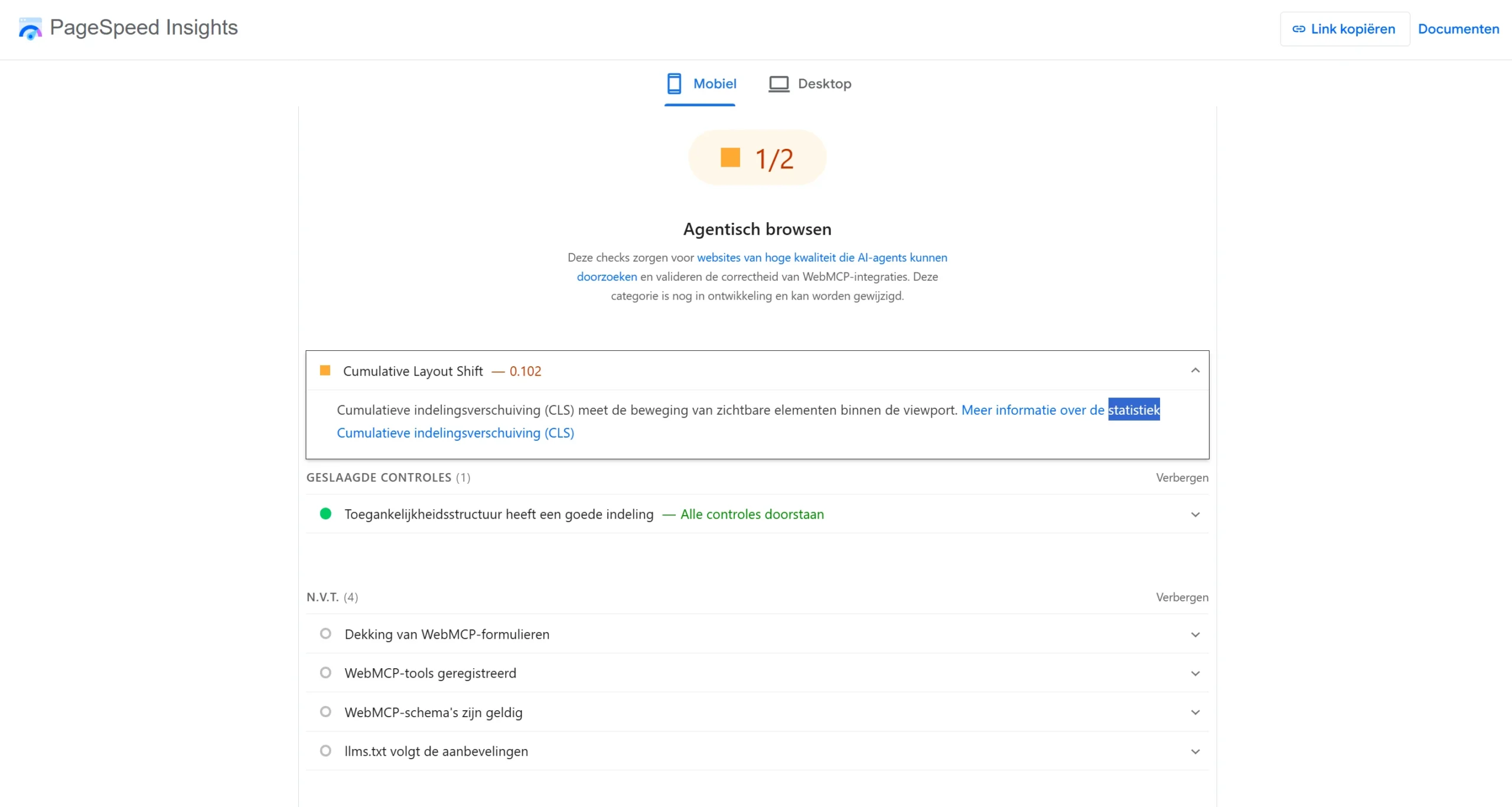Click the 0.102 CLS value

[525, 371]
